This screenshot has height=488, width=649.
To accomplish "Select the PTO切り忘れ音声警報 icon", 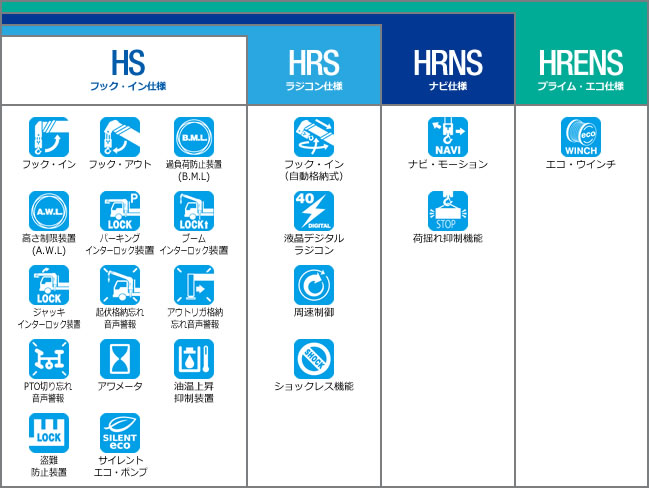I will tap(49, 359).
